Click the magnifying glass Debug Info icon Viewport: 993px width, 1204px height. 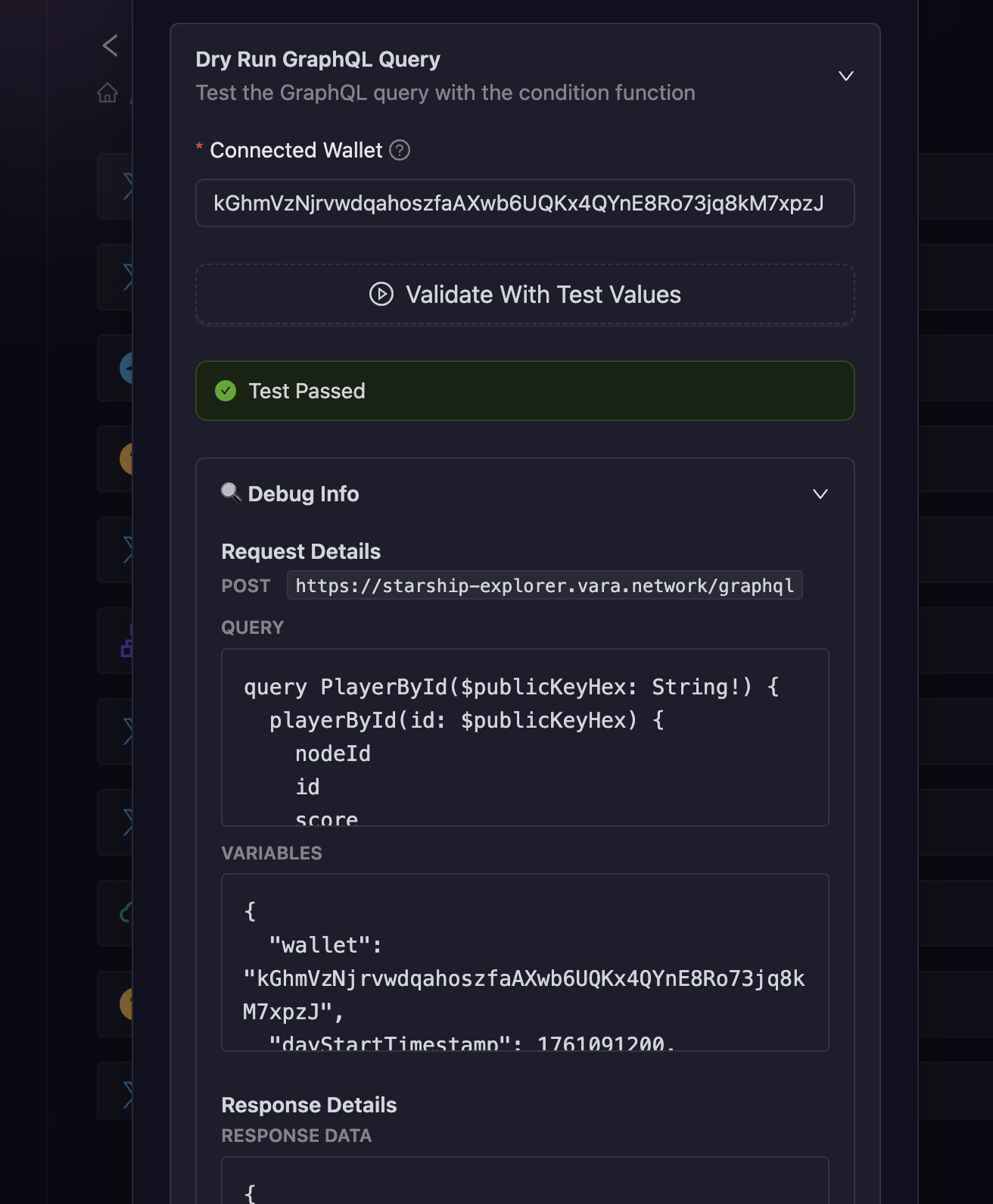[231, 493]
